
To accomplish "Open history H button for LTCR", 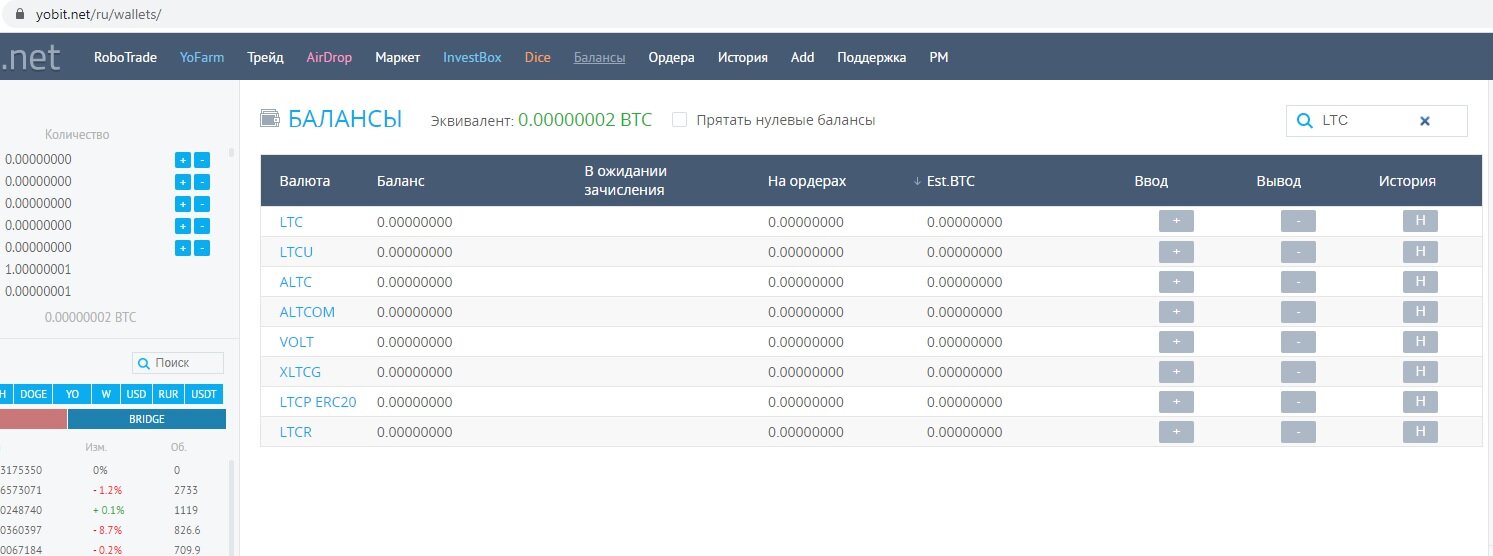I will point(1420,432).
